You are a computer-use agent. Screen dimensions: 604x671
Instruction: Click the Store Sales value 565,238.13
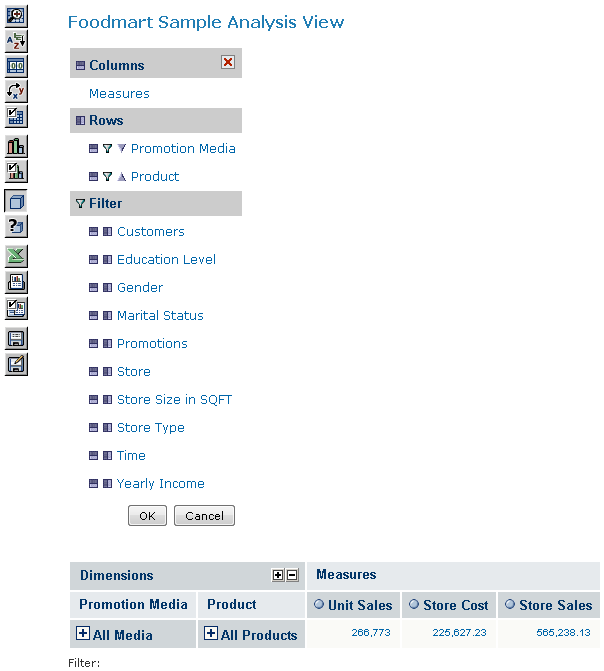pyautogui.click(x=563, y=632)
